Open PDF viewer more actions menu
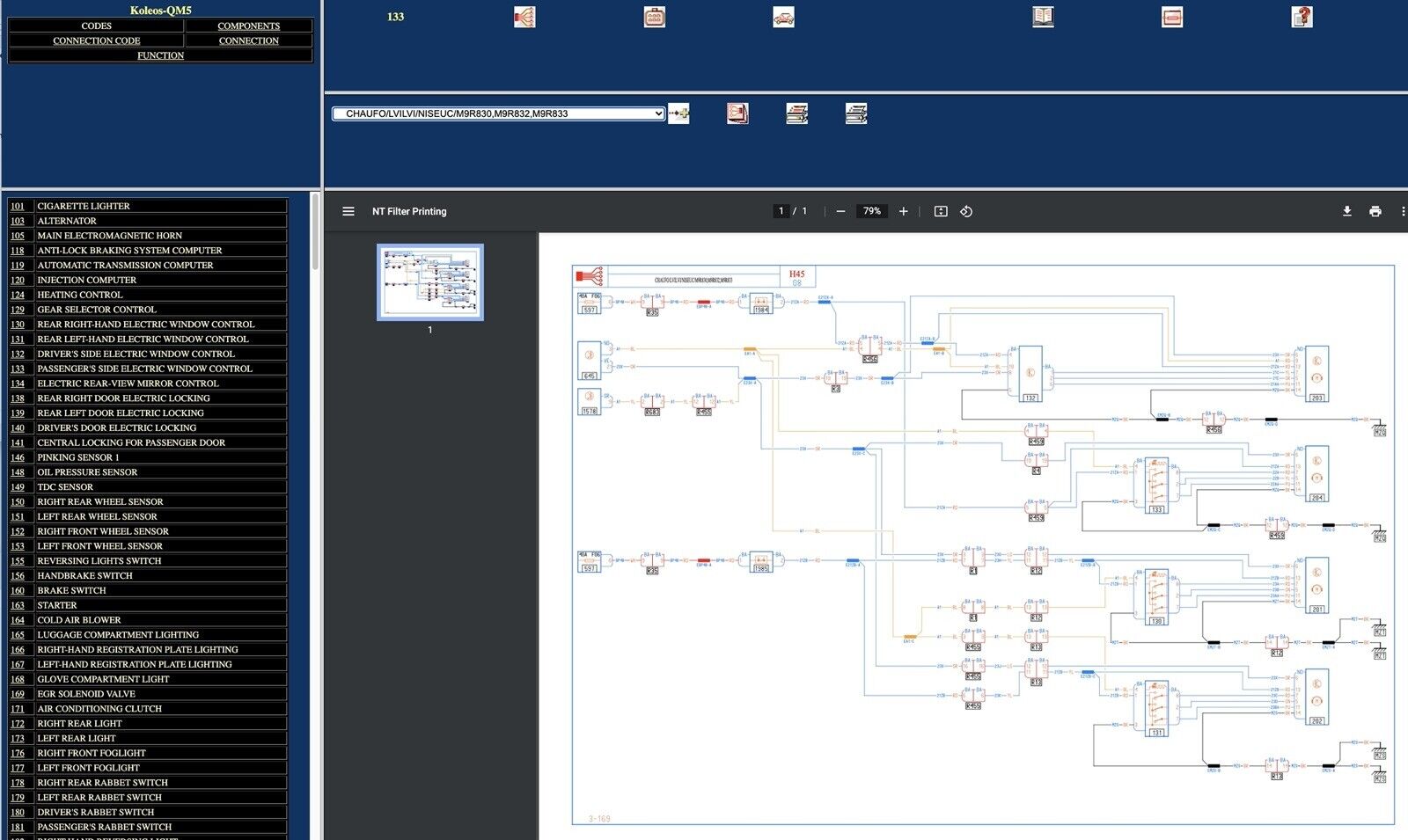This screenshot has height=840, width=1408. click(x=1402, y=211)
